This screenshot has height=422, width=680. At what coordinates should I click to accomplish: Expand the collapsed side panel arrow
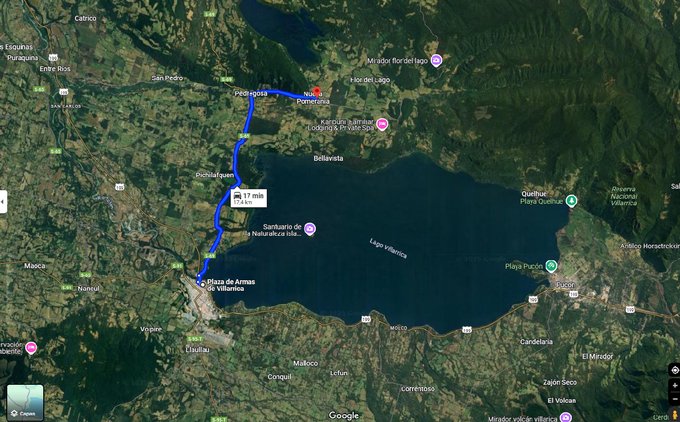click(x=3, y=202)
